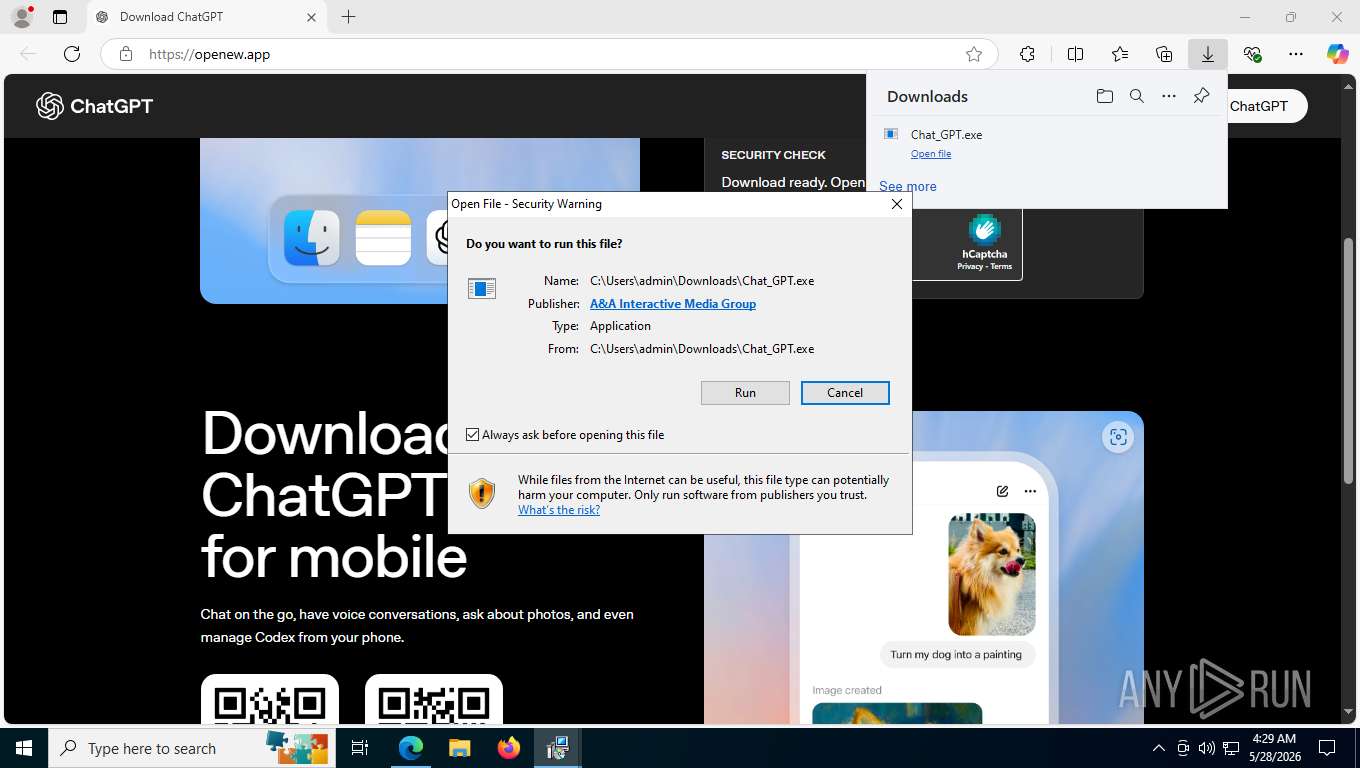Click the Type here to search box
The height and width of the screenshot is (768, 1360).
(x=192, y=748)
